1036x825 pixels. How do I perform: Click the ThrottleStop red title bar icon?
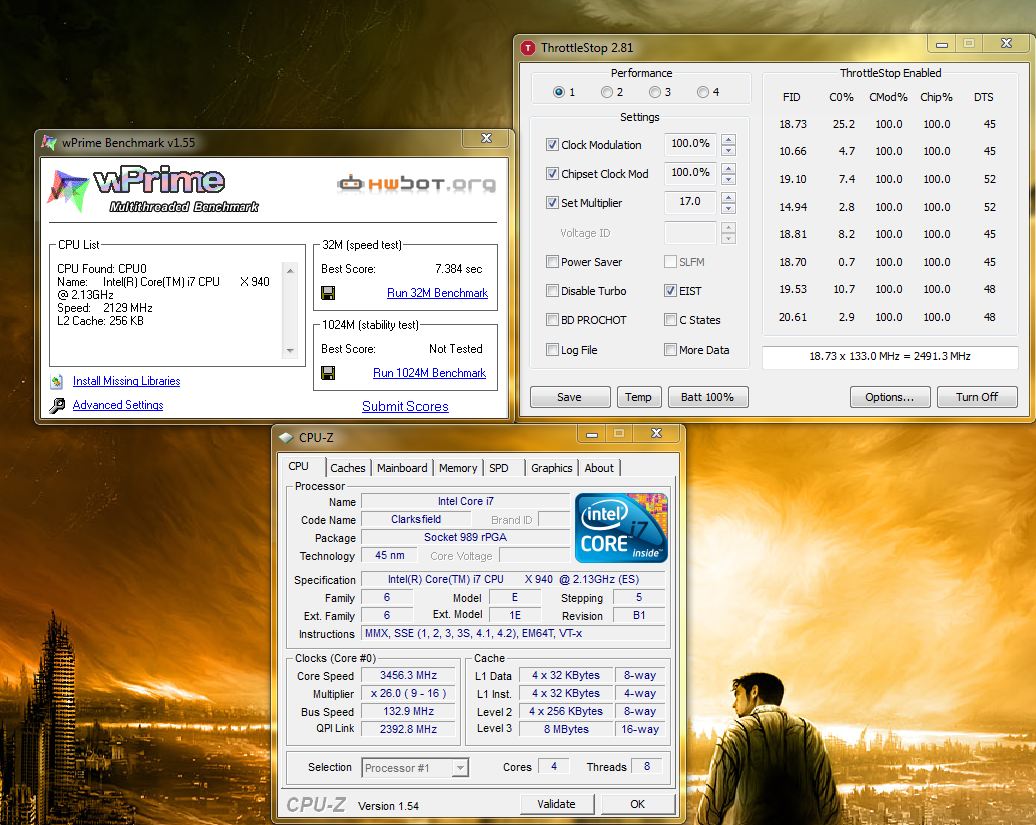(528, 48)
